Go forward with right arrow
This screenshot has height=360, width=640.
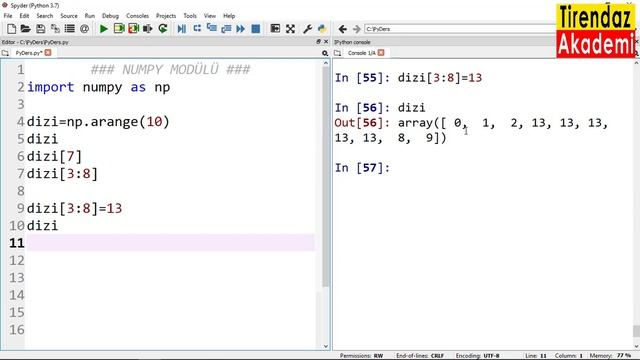click(x=356, y=29)
